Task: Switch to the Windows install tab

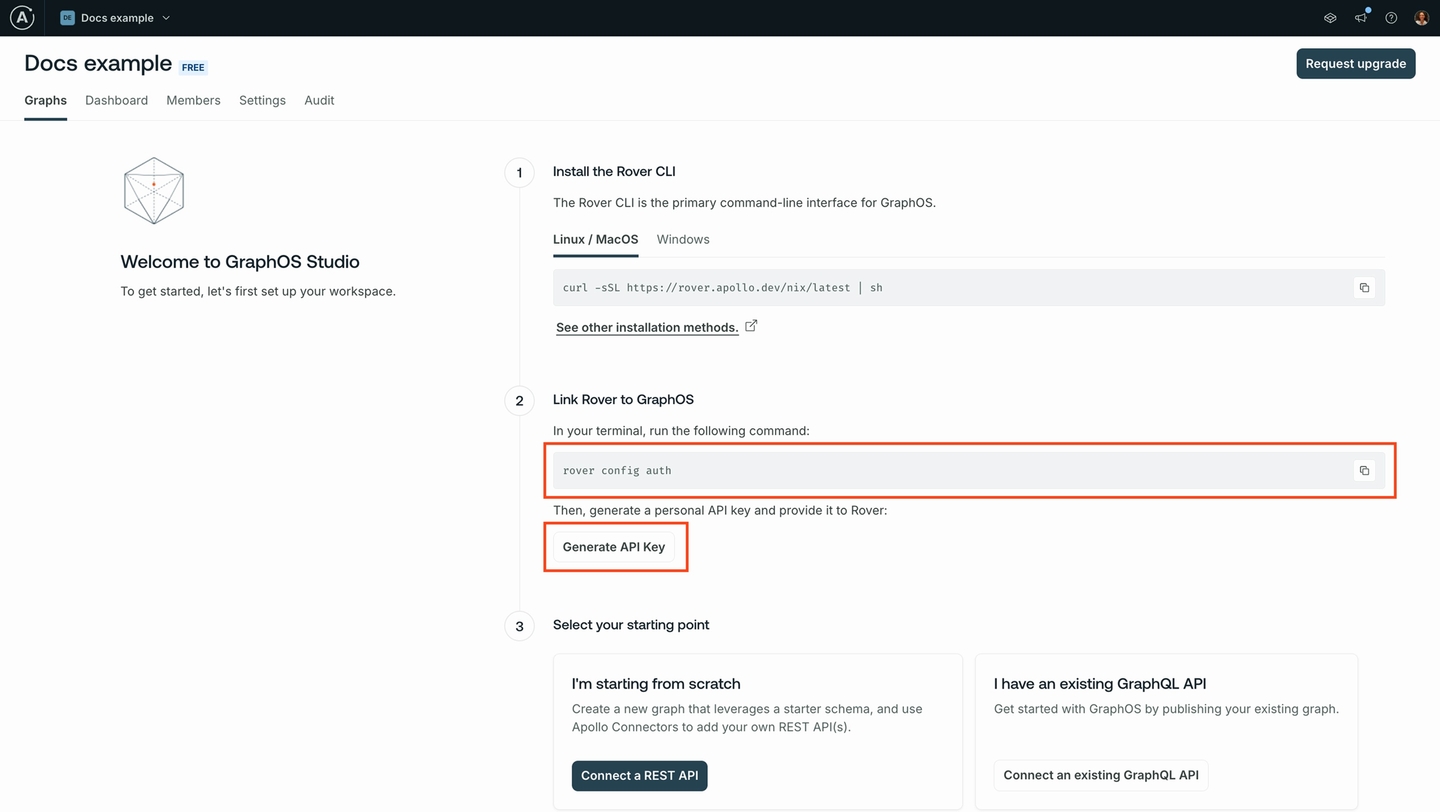Action: point(682,239)
